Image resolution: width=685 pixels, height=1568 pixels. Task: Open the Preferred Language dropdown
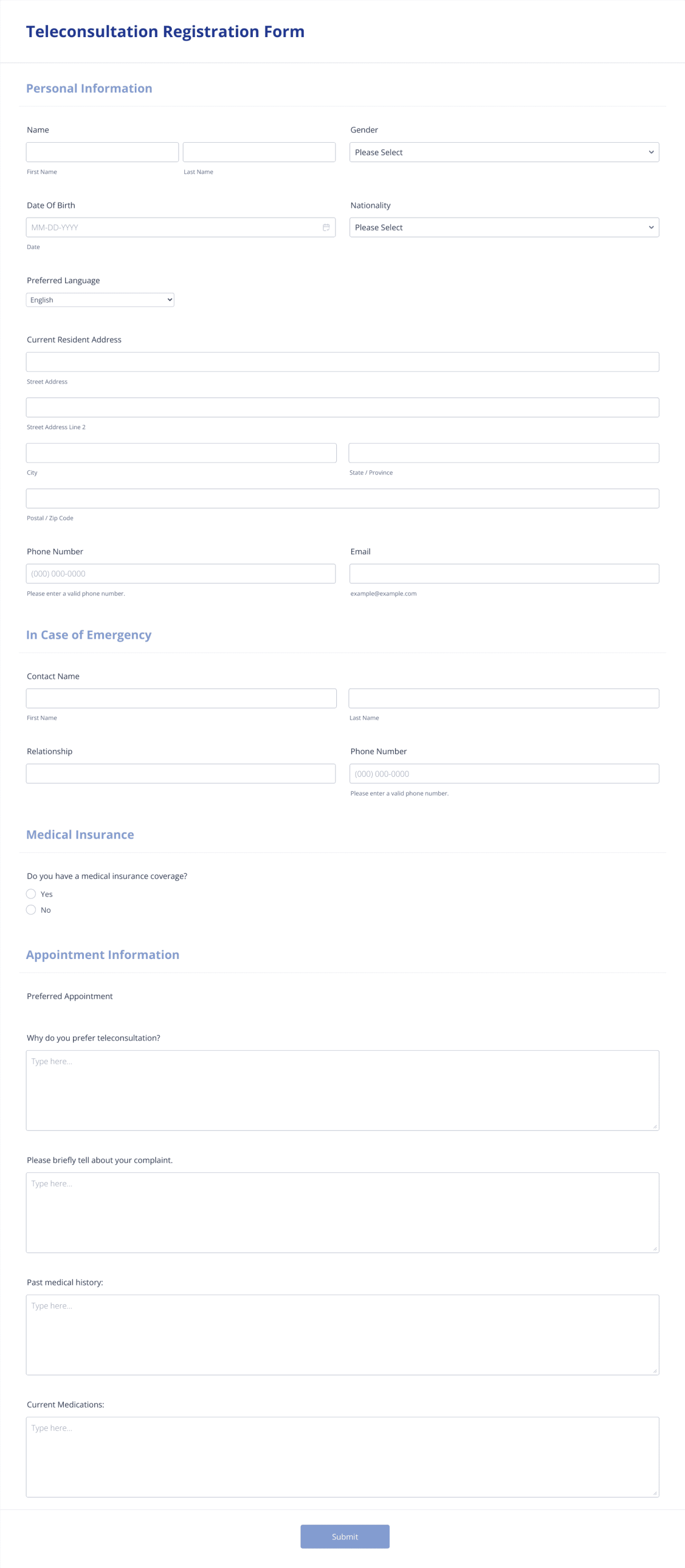point(100,300)
